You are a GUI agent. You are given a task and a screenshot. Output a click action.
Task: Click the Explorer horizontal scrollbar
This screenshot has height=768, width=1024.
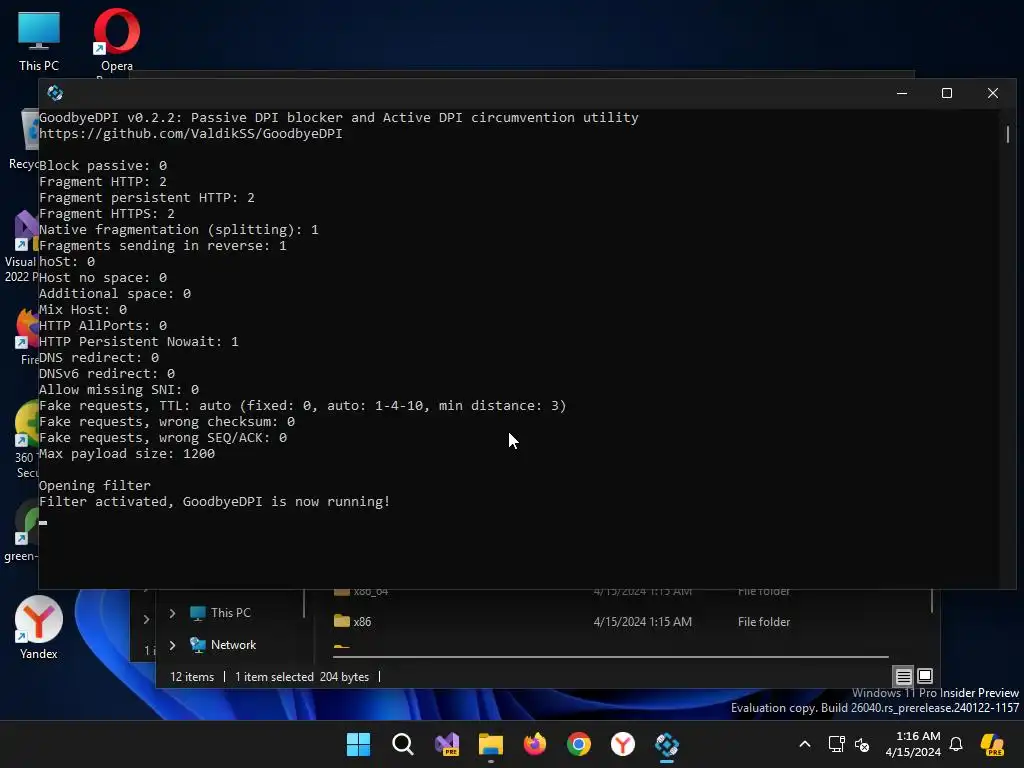(611, 656)
